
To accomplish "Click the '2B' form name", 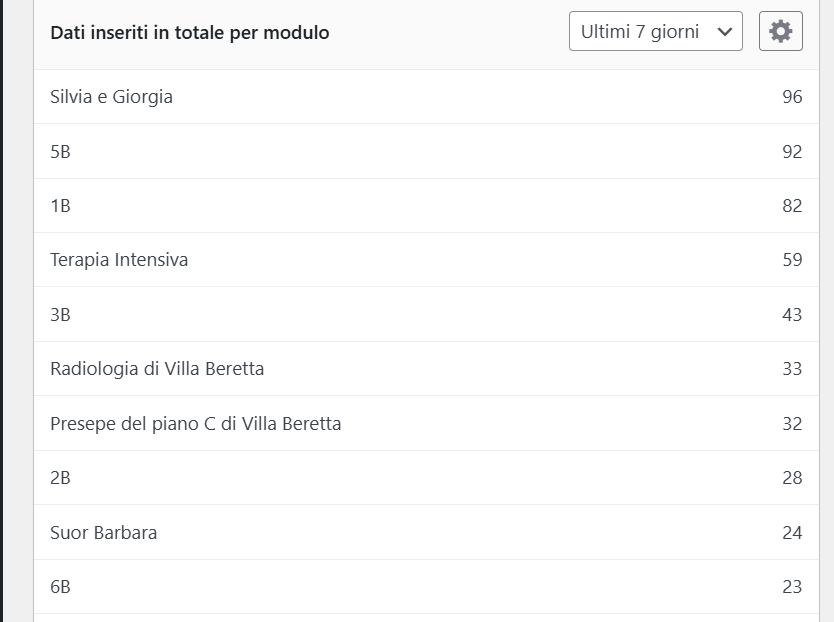I will (x=60, y=478).
